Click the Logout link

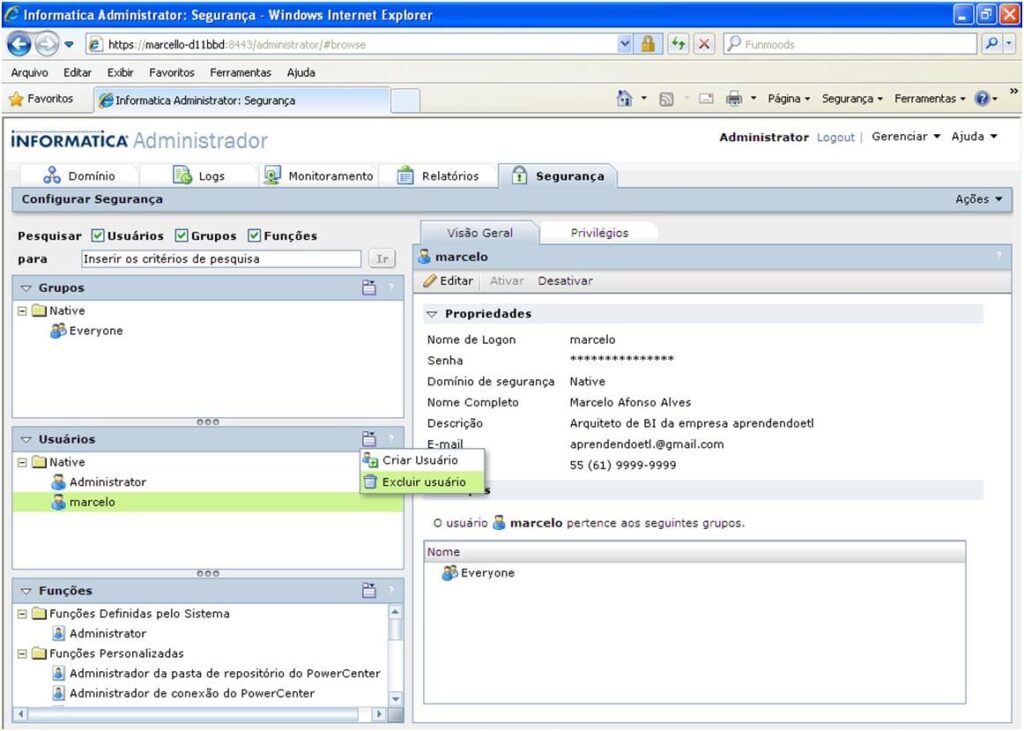pyautogui.click(x=835, y=137)
